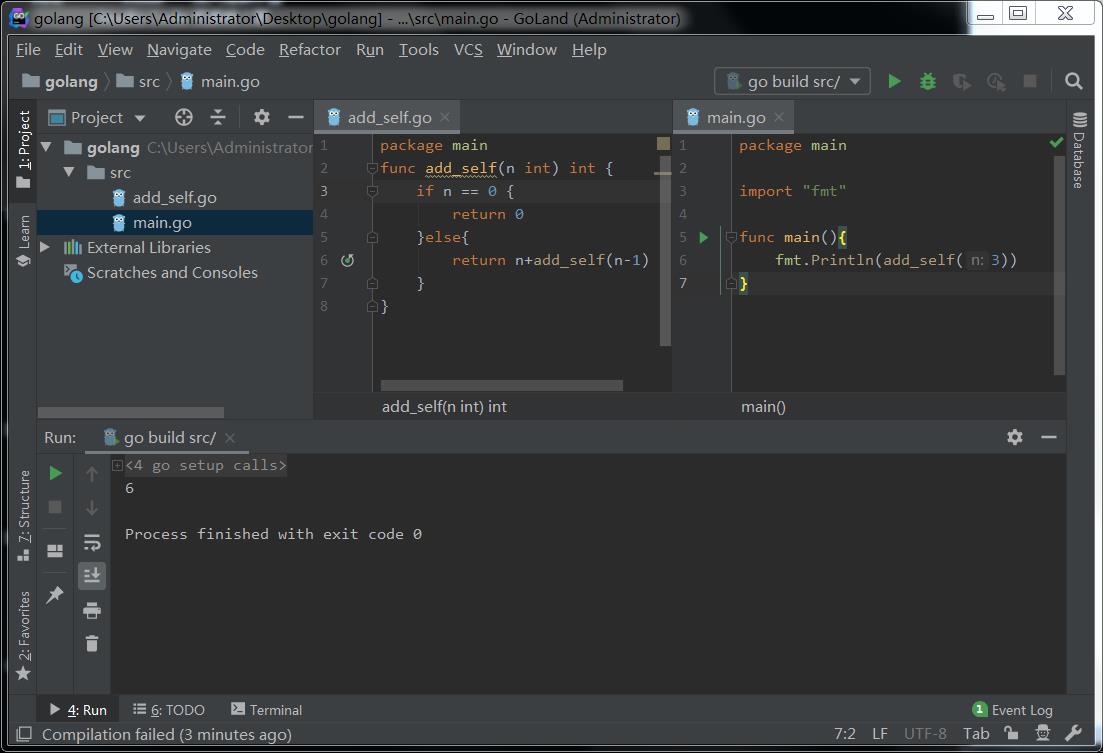1103x753 pixels.
Task: Pin the Run tab with pin icon
Action: point(55,595)
